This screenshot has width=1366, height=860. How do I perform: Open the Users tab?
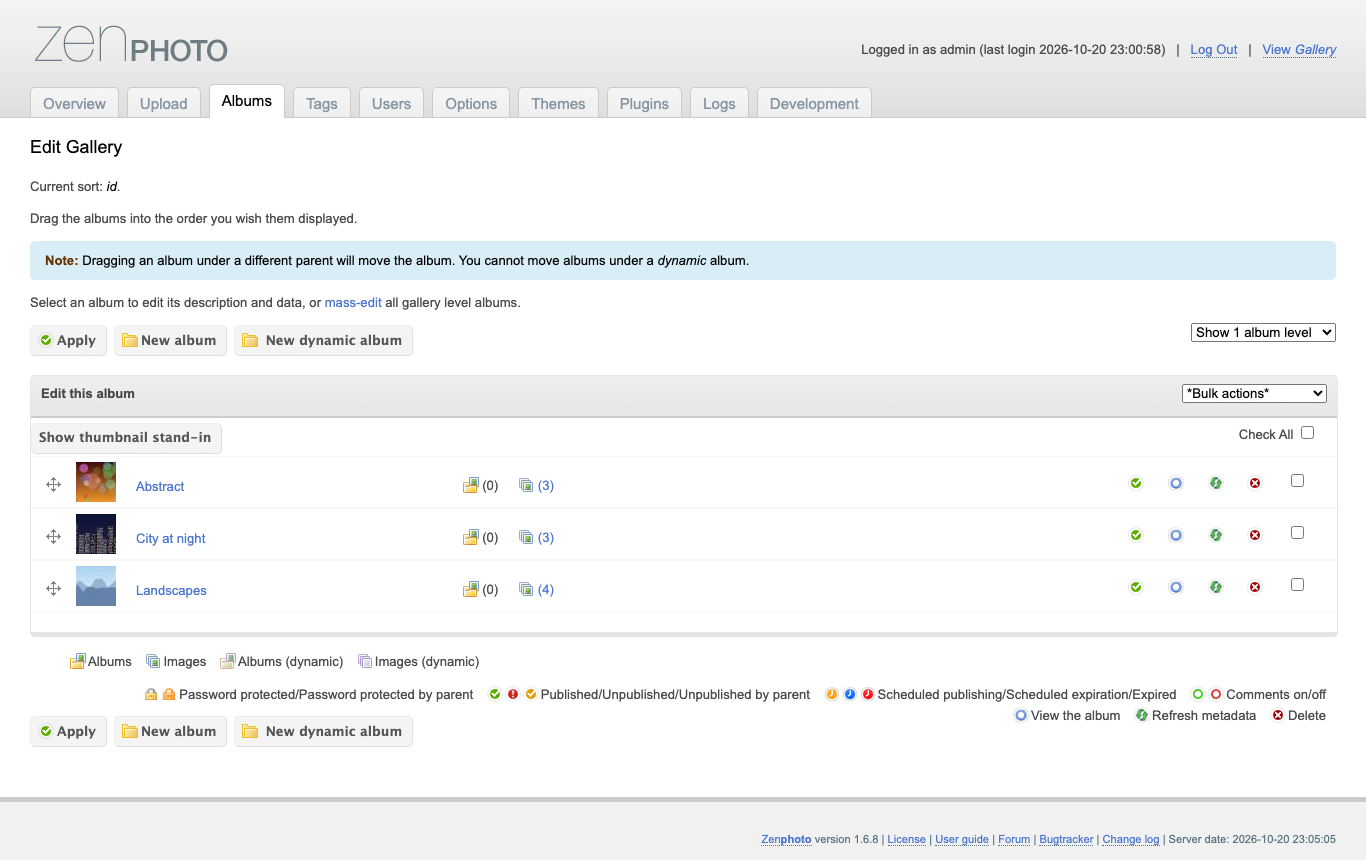[391, 103]
